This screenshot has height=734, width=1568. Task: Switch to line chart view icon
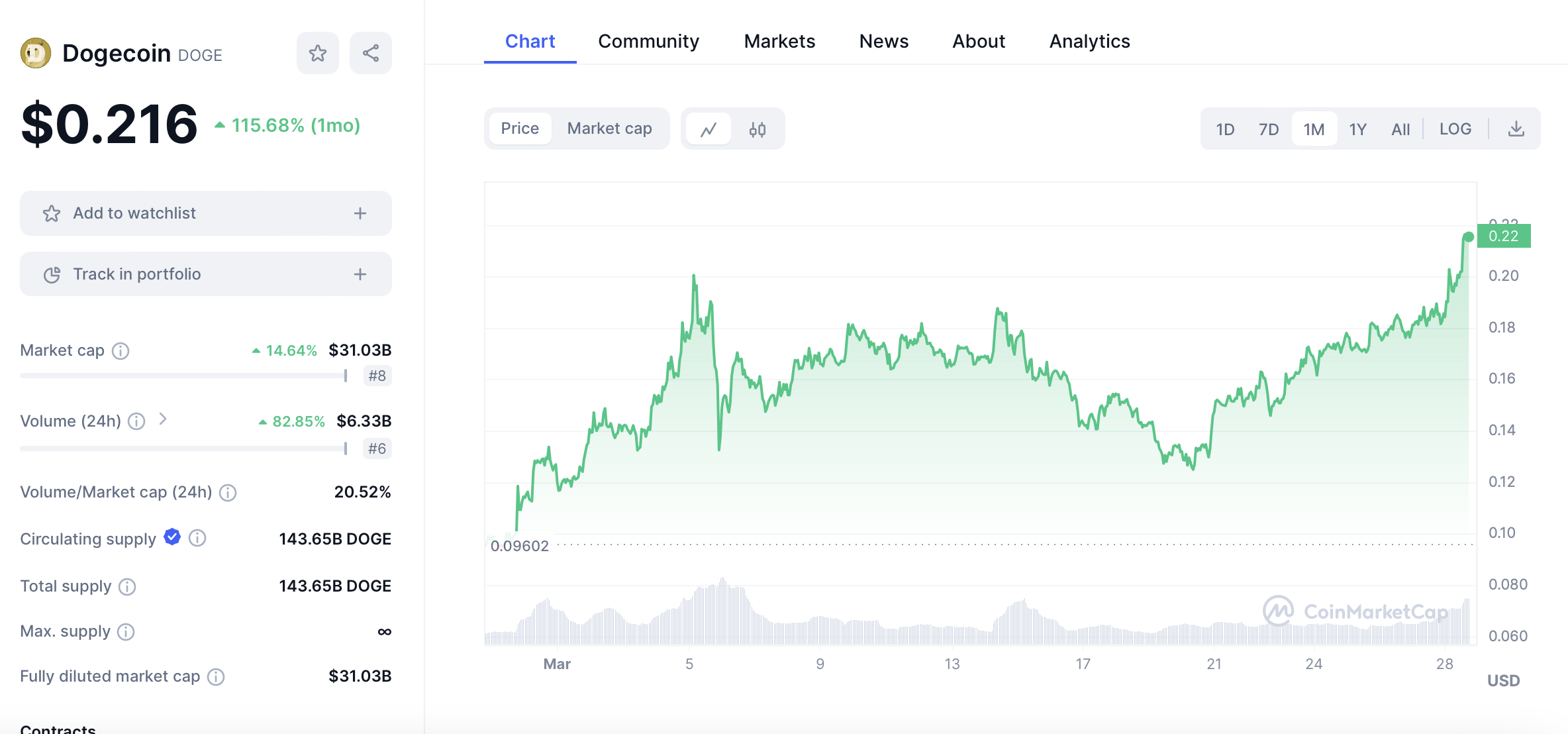(x=709, y=129)
